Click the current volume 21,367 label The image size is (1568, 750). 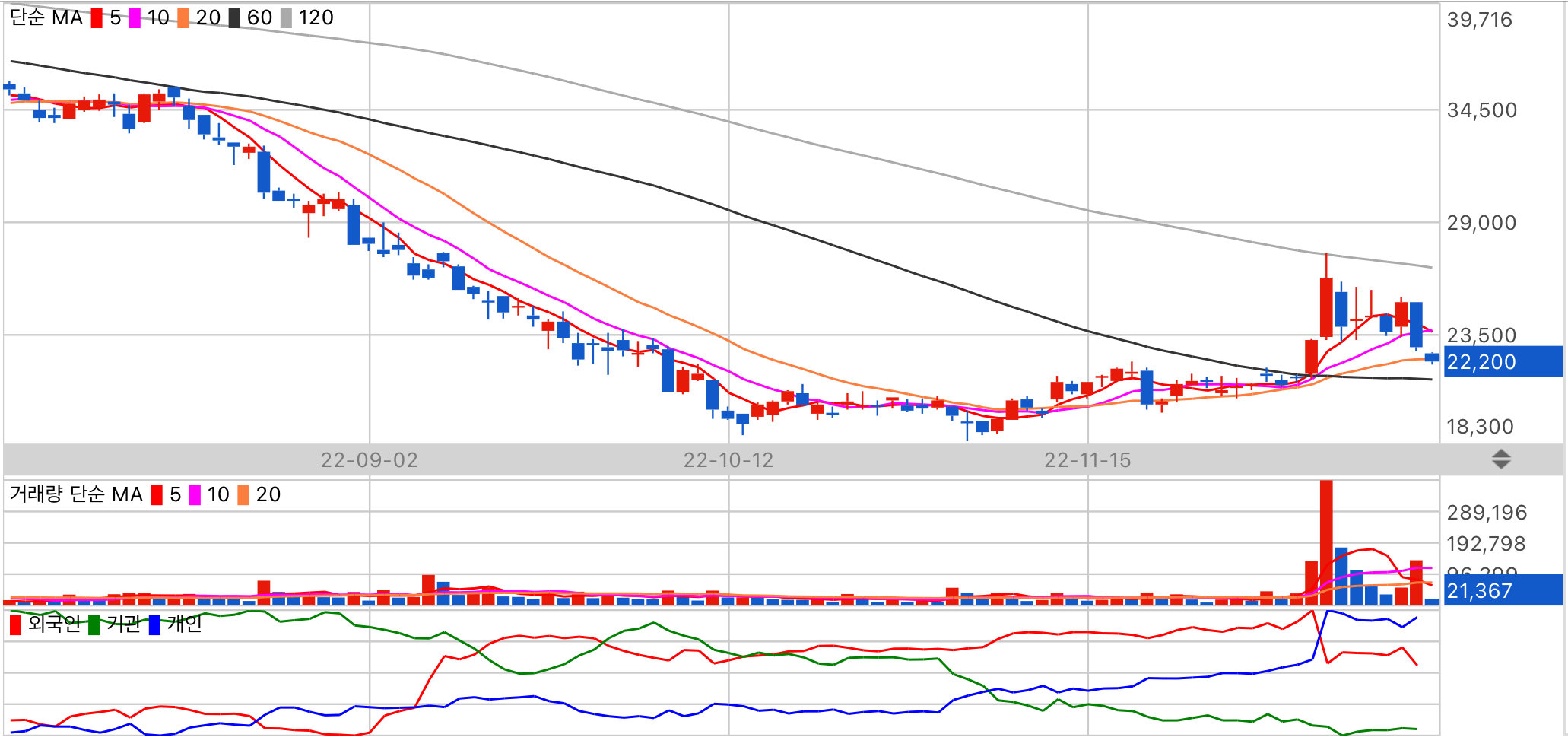1503,590
